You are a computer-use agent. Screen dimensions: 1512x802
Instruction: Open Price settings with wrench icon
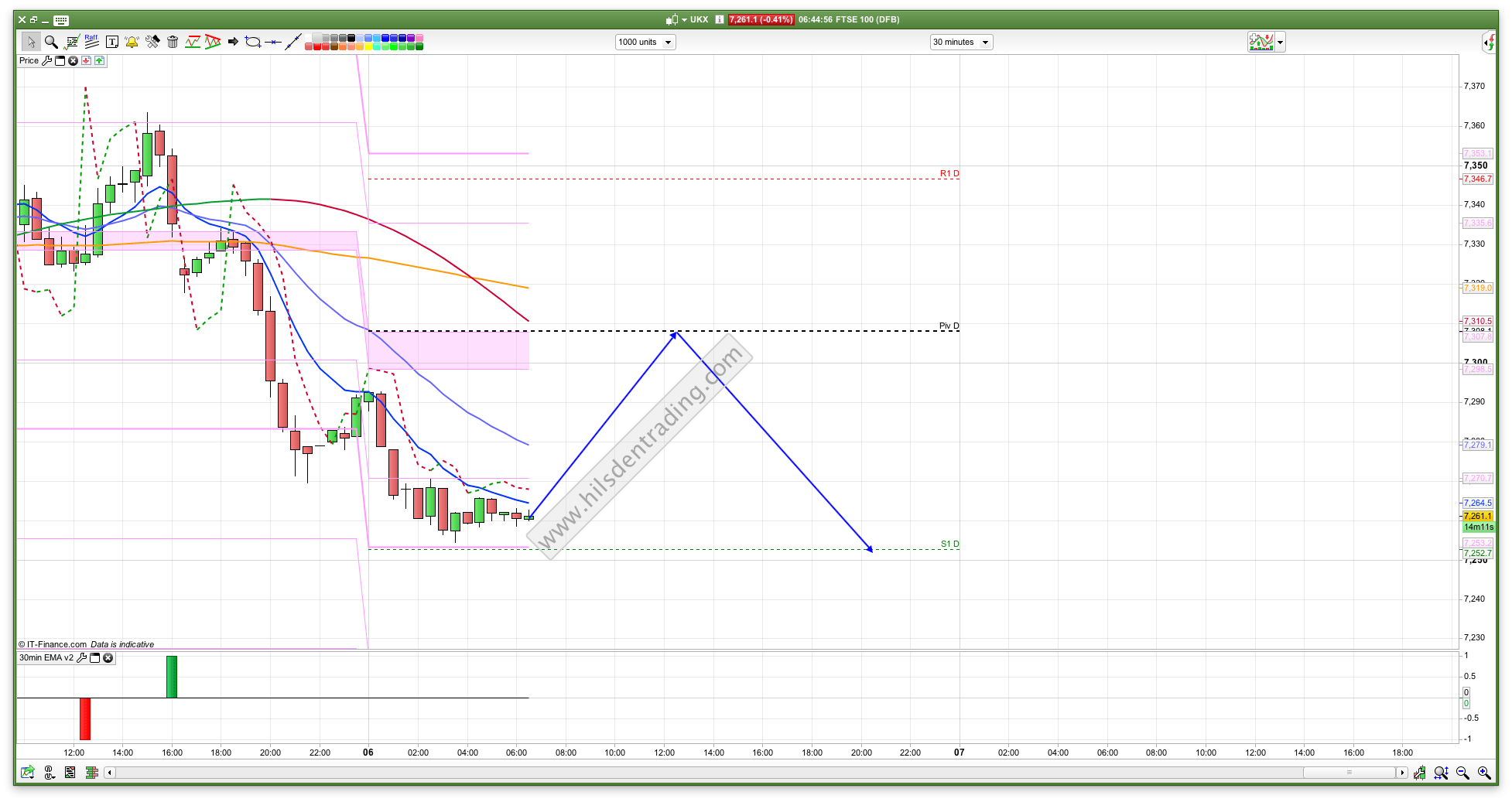click(x=47, y=60)
